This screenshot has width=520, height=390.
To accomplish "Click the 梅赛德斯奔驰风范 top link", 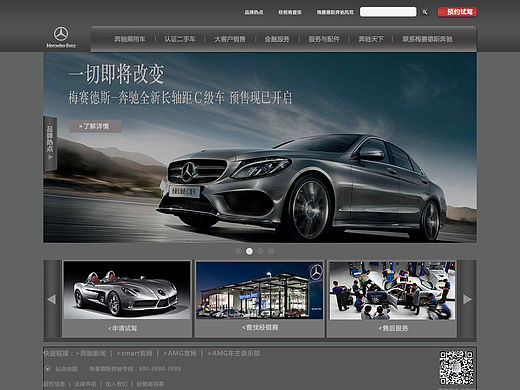I will coord(335,12).
